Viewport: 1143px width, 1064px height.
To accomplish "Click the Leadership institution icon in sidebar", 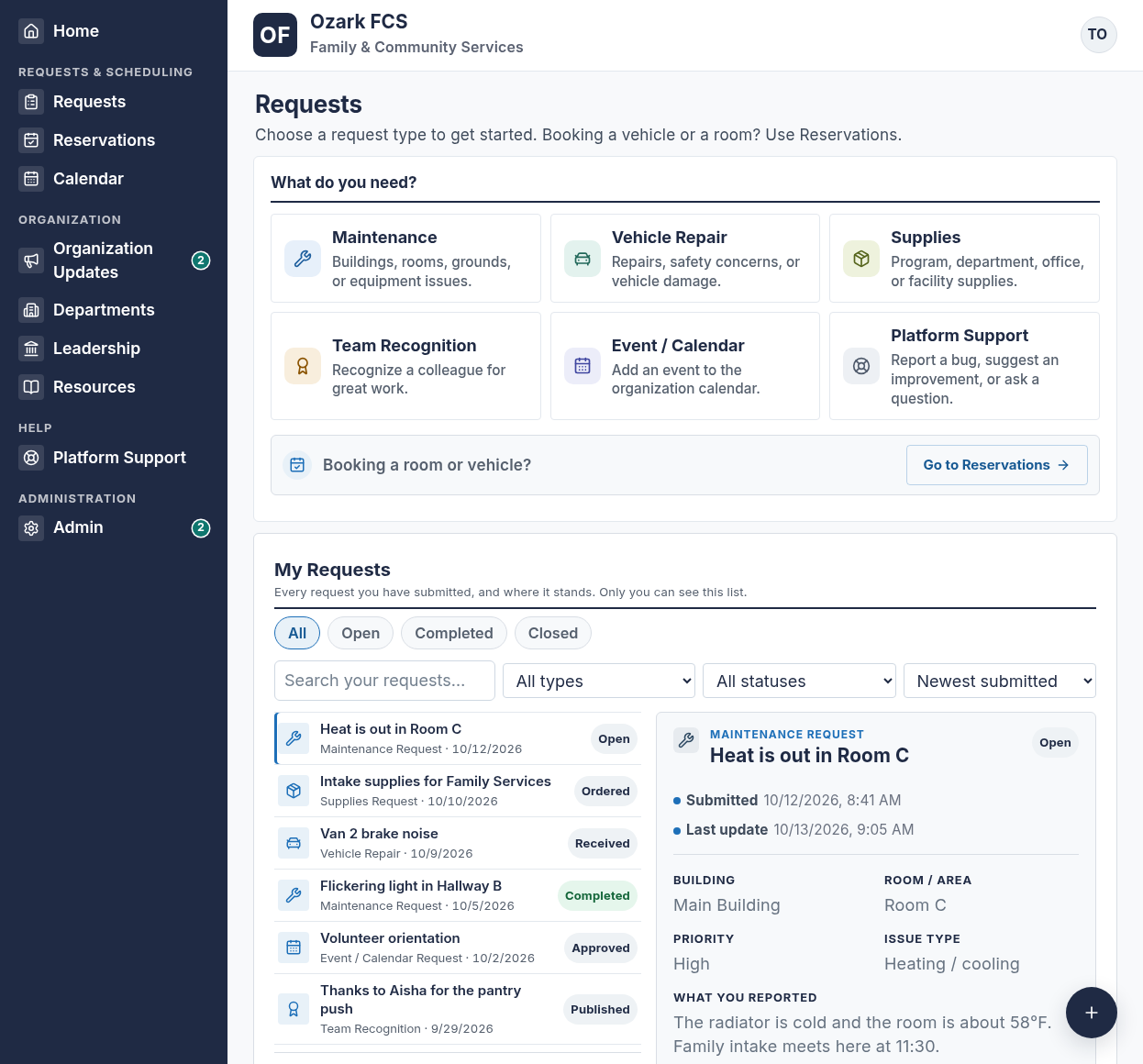I will point(31,349).
